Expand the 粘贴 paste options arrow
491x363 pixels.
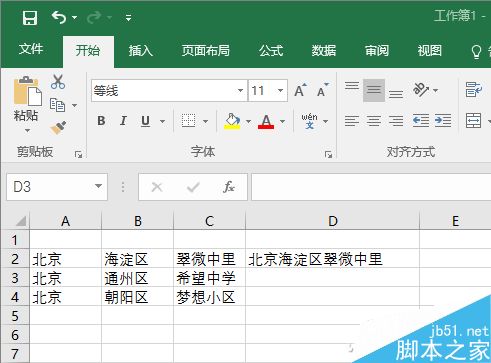point(27,130)
